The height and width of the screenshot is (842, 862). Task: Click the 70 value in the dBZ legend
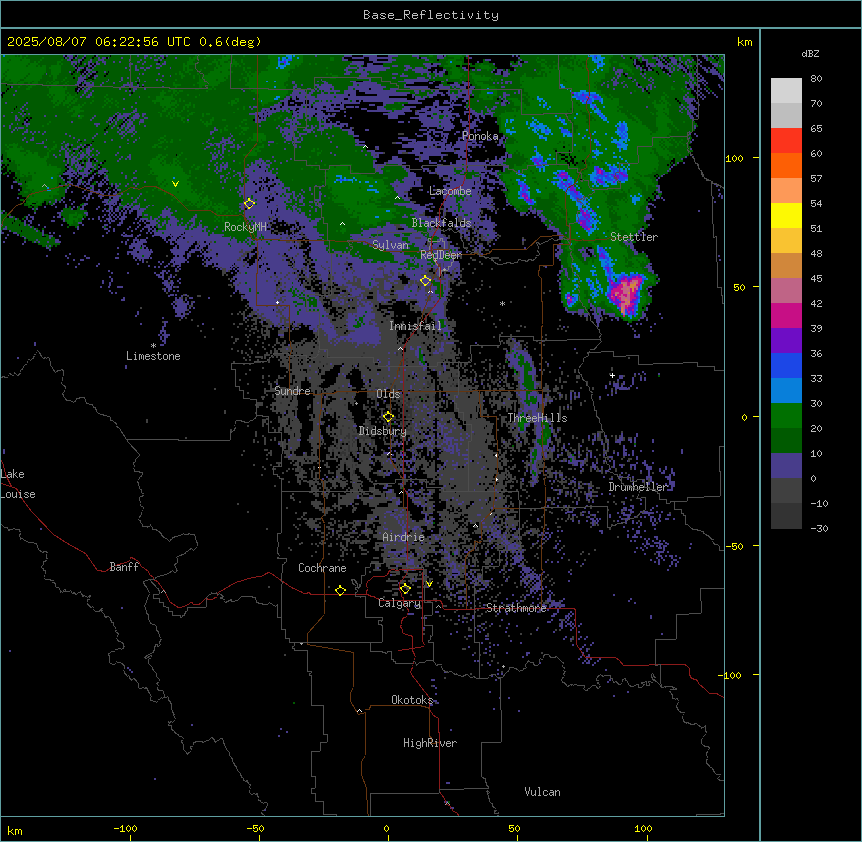click(x=816, y=104)
